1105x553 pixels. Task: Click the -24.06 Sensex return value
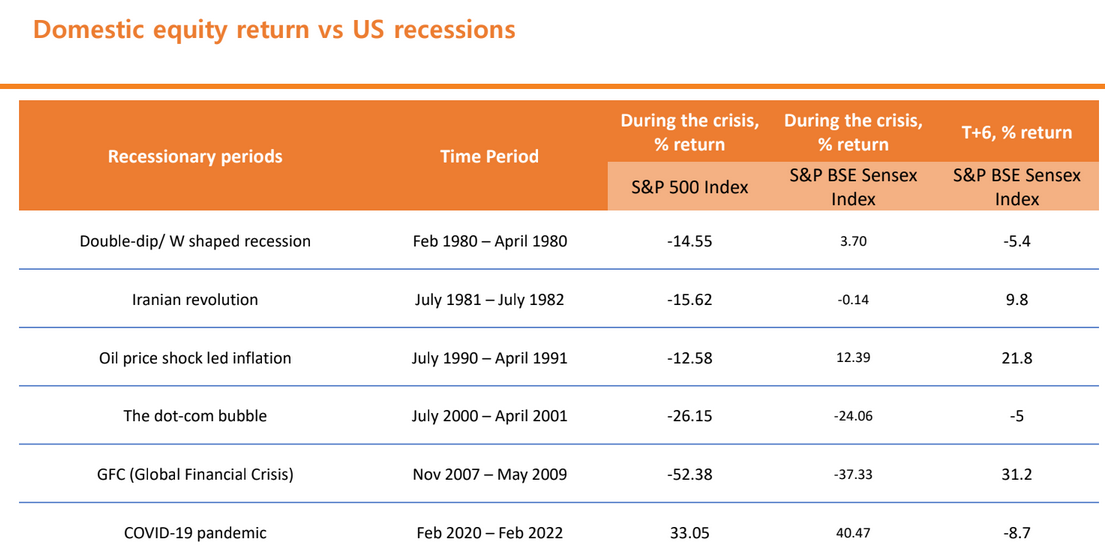pyautogui.click(x=855, y=416)
